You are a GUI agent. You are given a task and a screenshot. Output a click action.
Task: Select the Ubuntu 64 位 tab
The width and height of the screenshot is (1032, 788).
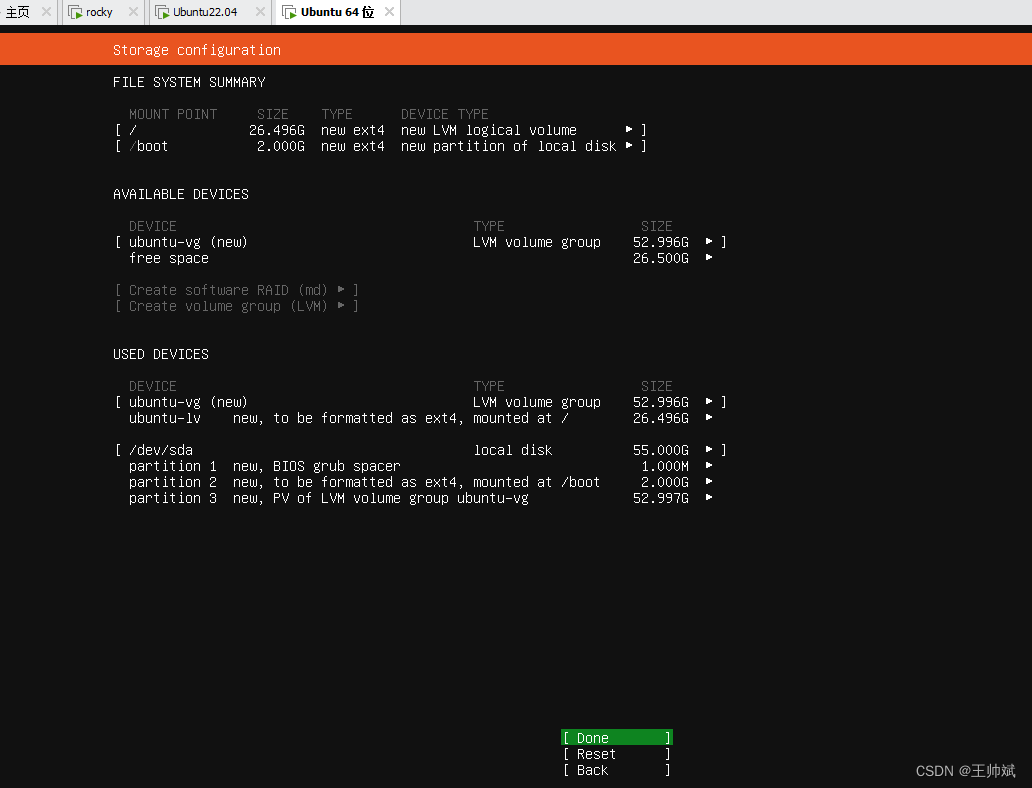tap(337, 12)
